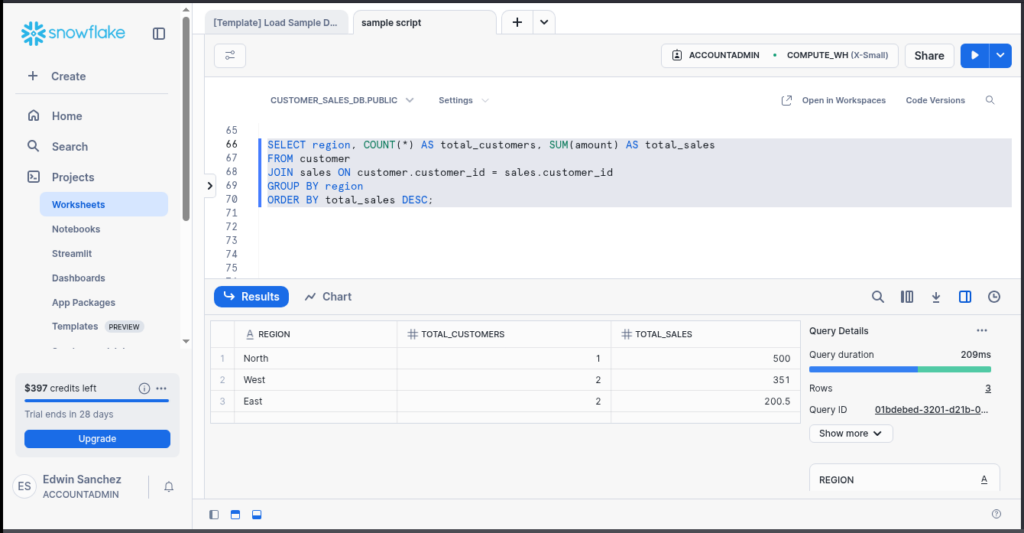This screenshot has height=533, width=1024.
Task: Click the Share button
Action: pos(929,56)
